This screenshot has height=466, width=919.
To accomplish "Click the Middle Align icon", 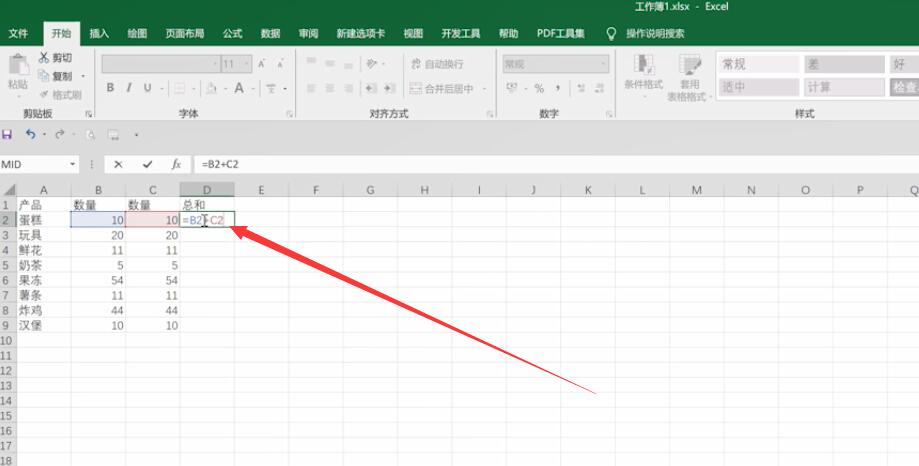I will 330,63.
